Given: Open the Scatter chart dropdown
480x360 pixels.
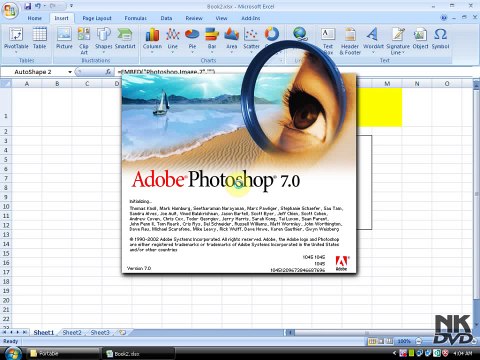Looking at the screenshot, I should pos(251,40).
